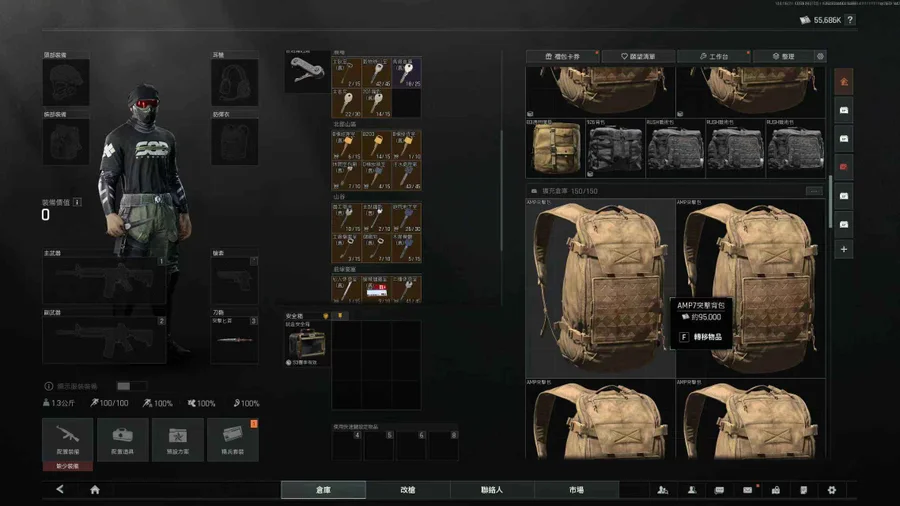Click the equipment value info icon
The image size is (900, 506).
click(78, 202)
